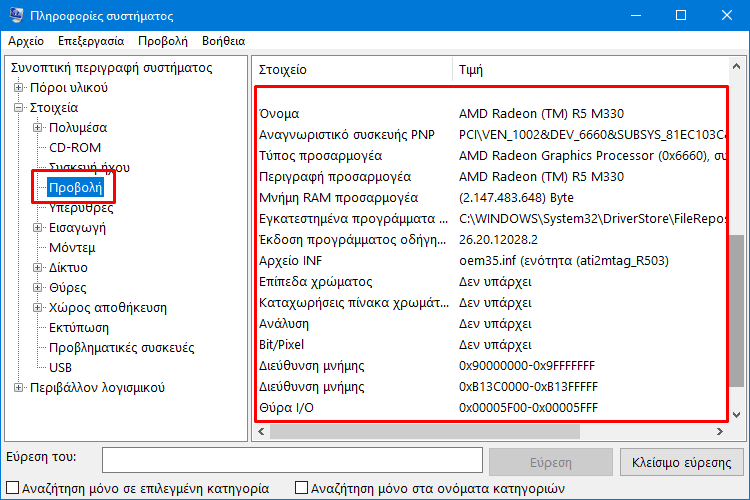The width and height of the screenshot is (750, 500).
Task: Open the Επεξεργασία menu
Action: [x=91, y=41]
